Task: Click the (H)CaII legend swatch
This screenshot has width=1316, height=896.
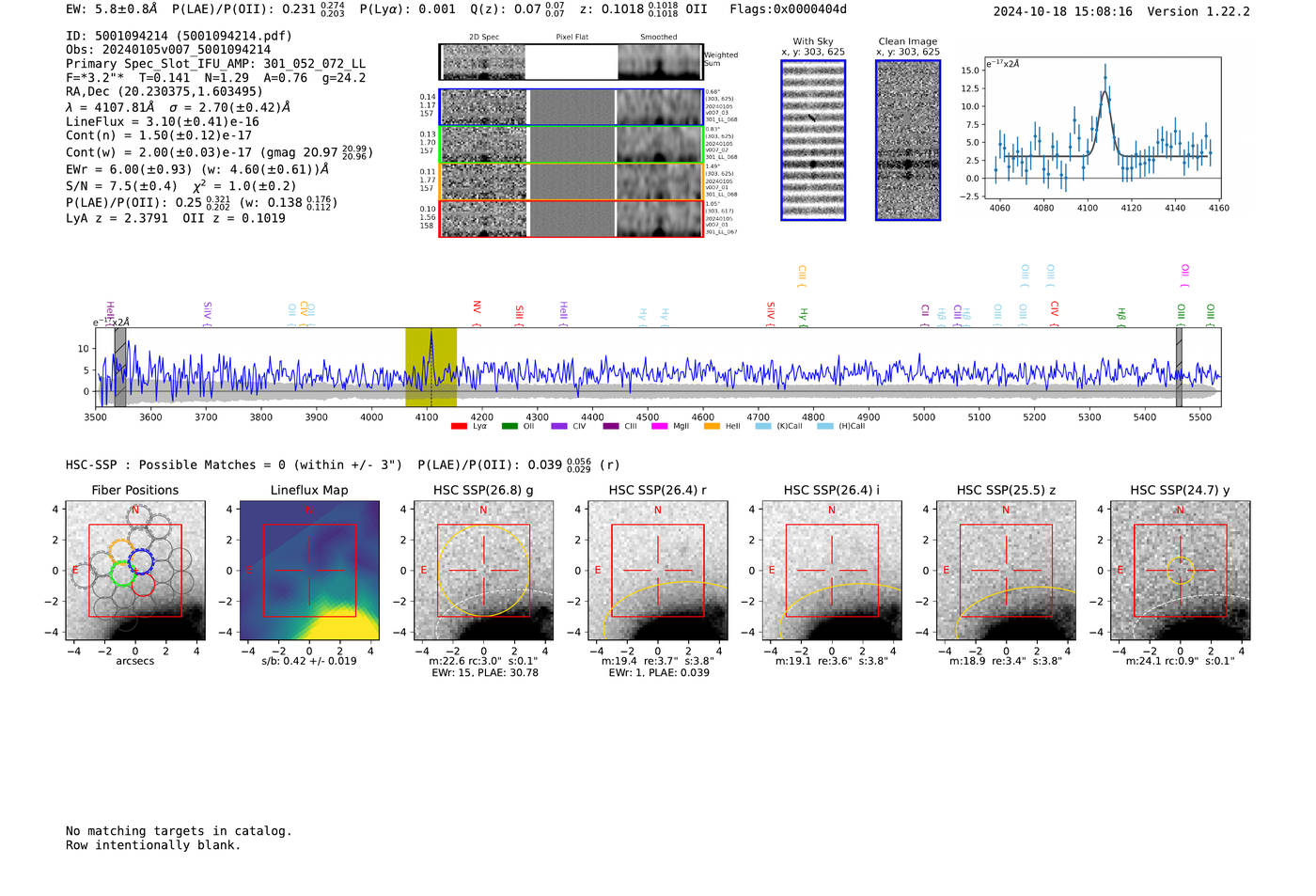Action: click(x=825, y=426)
